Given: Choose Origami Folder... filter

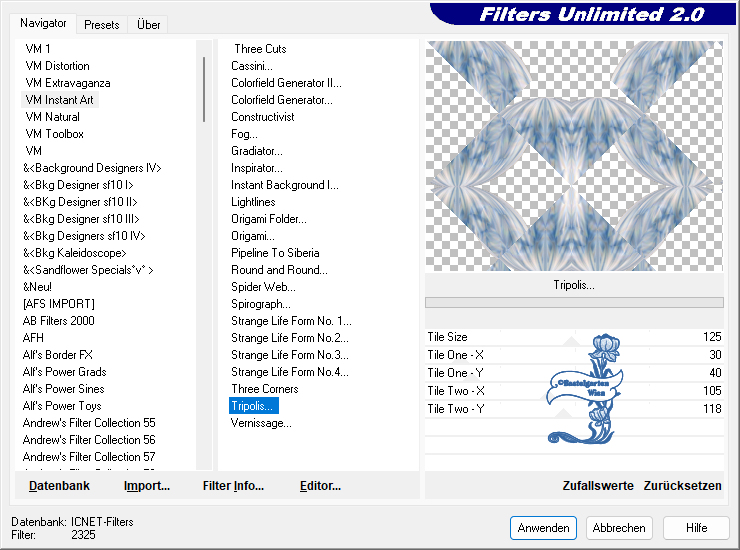Looking at the screenshot, I should coord(269,219).
